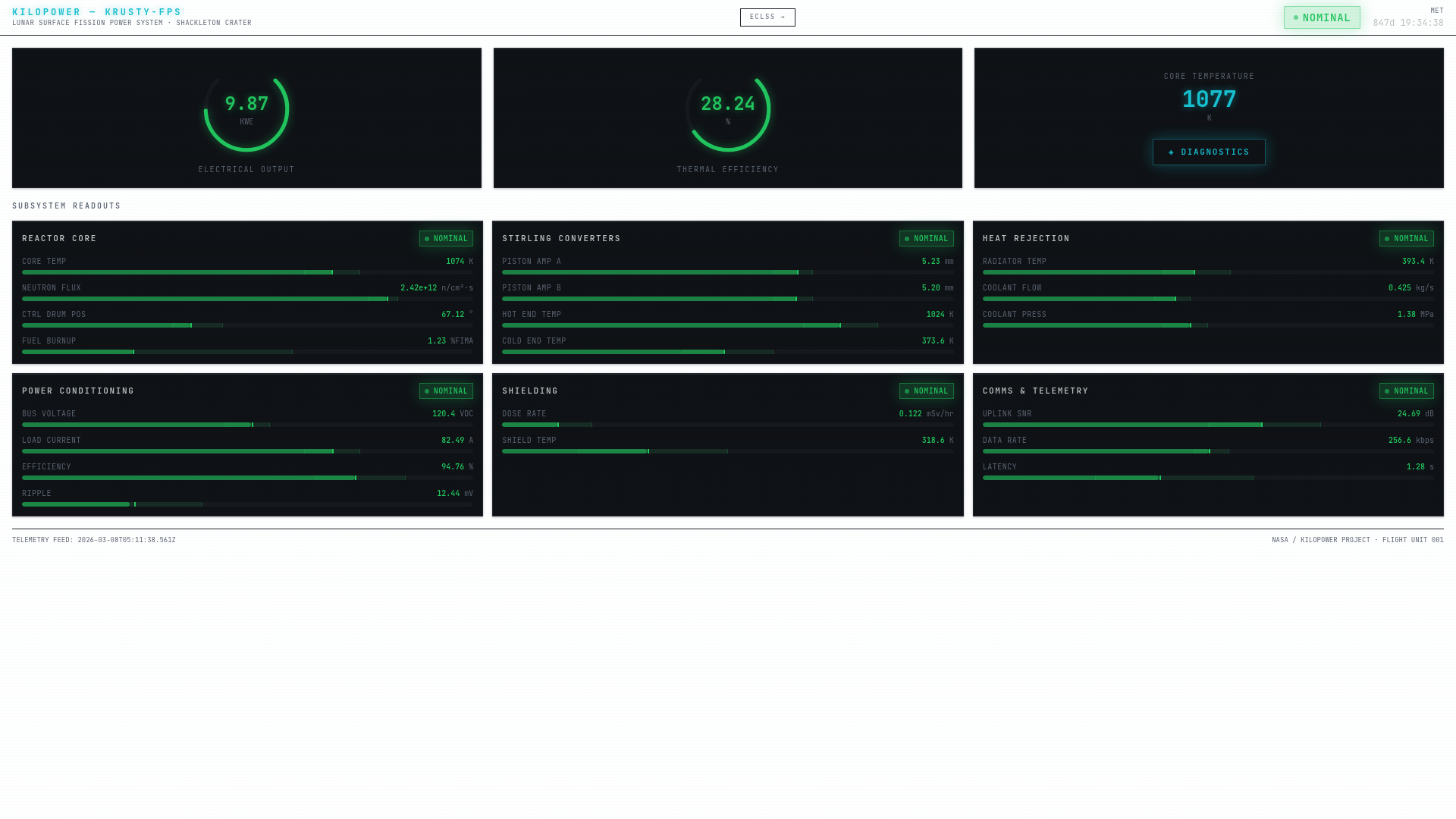Click the NASA / Kilopower Project footer text

(1357, 541)
